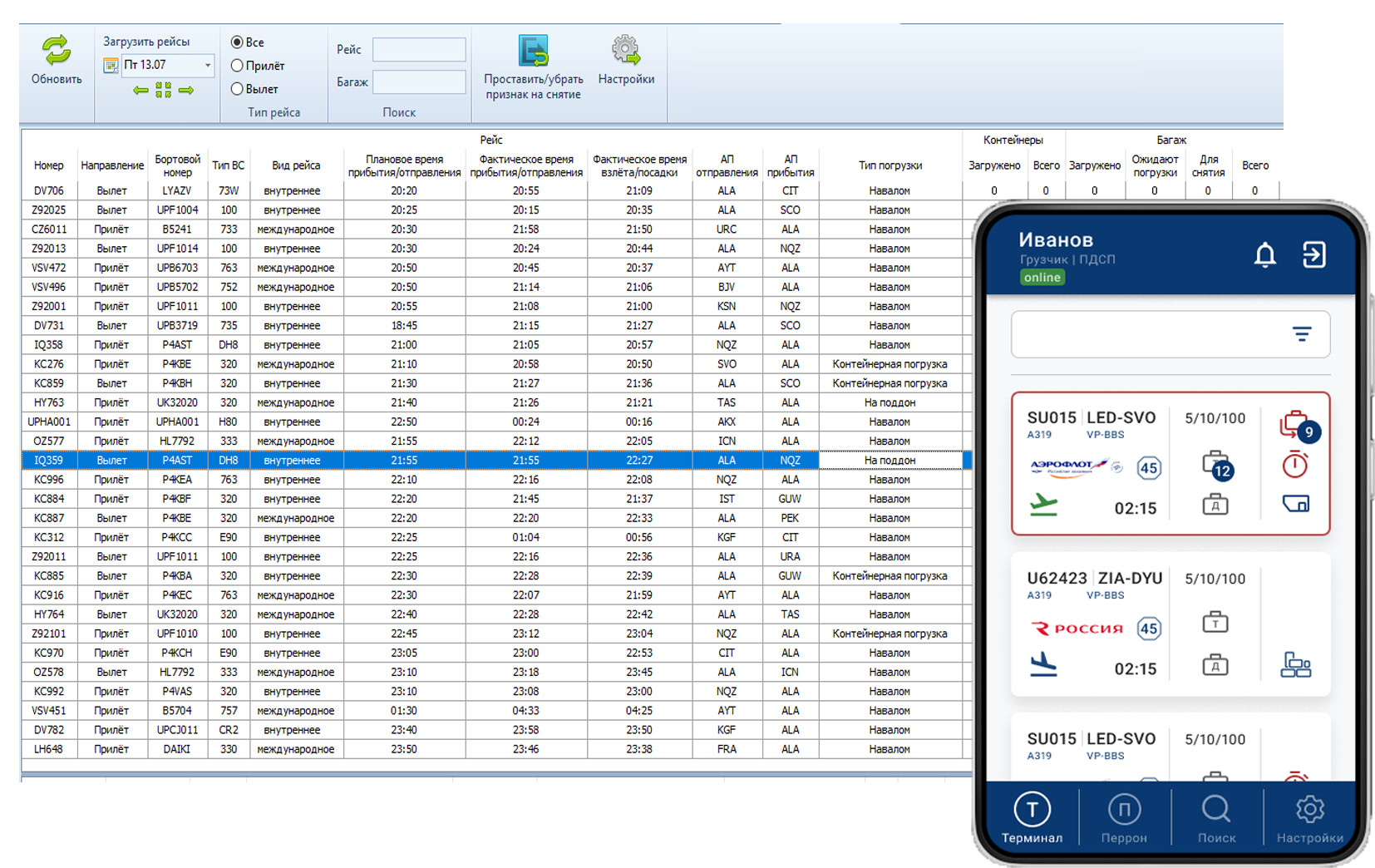Click the green Обновить refresh icon

pos(57,52)
